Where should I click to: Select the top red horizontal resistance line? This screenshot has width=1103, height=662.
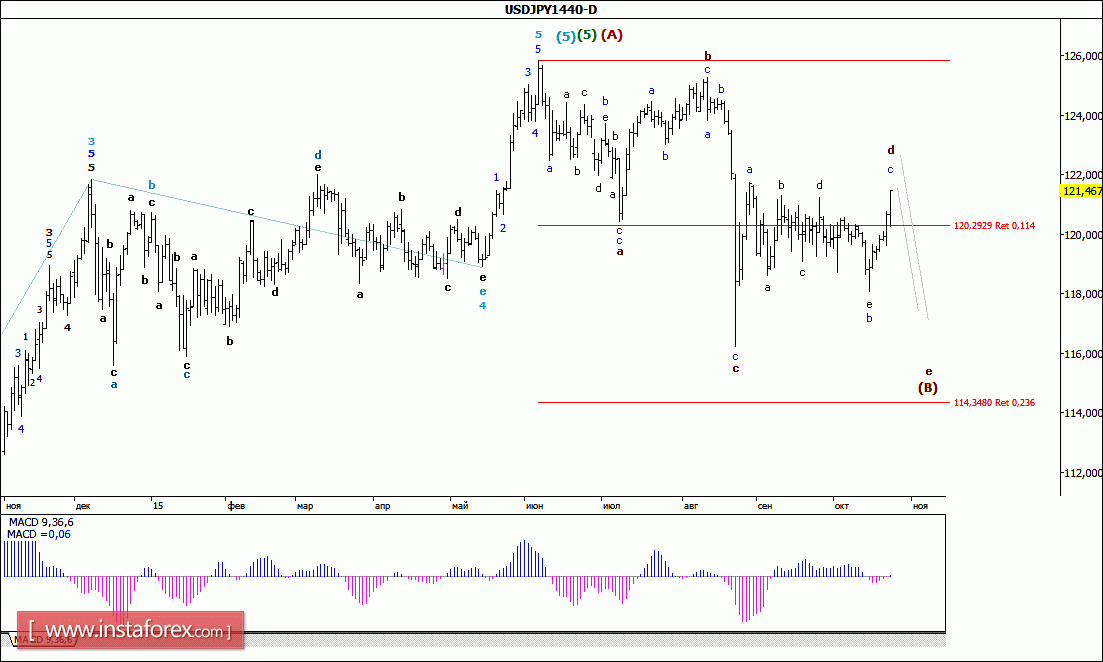744,61
